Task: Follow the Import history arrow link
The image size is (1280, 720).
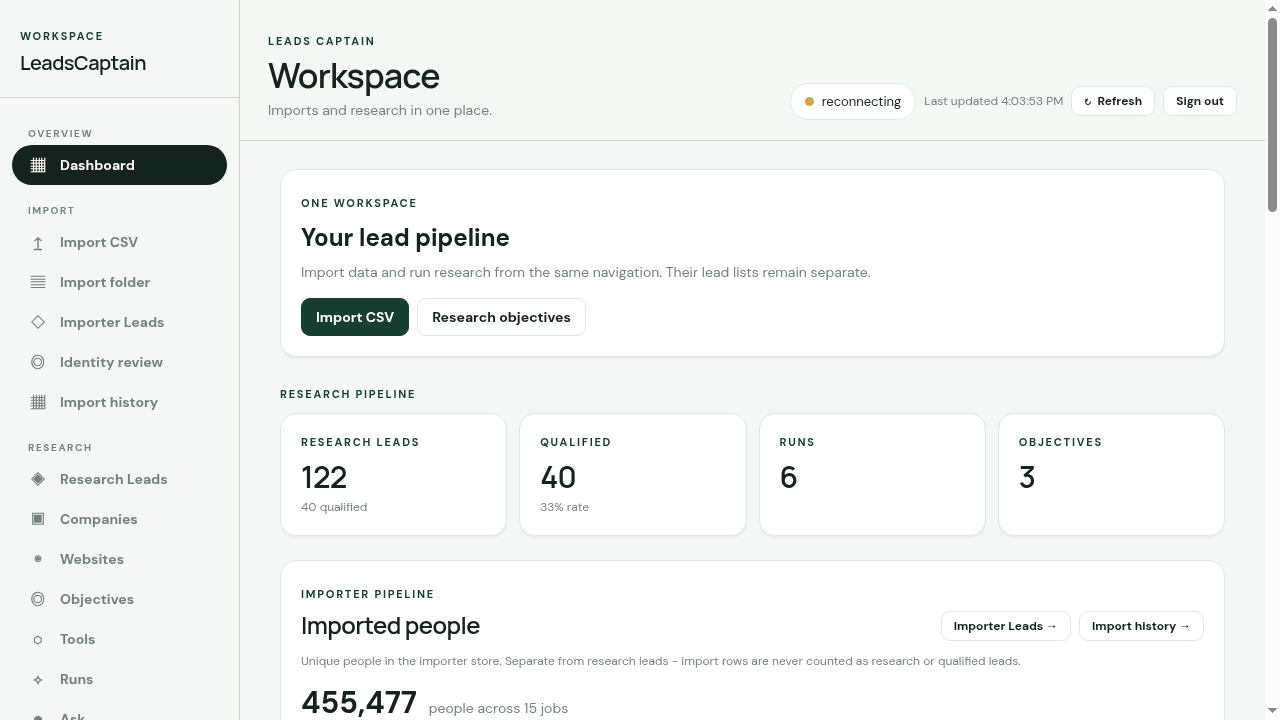Action: (1141, 626)
